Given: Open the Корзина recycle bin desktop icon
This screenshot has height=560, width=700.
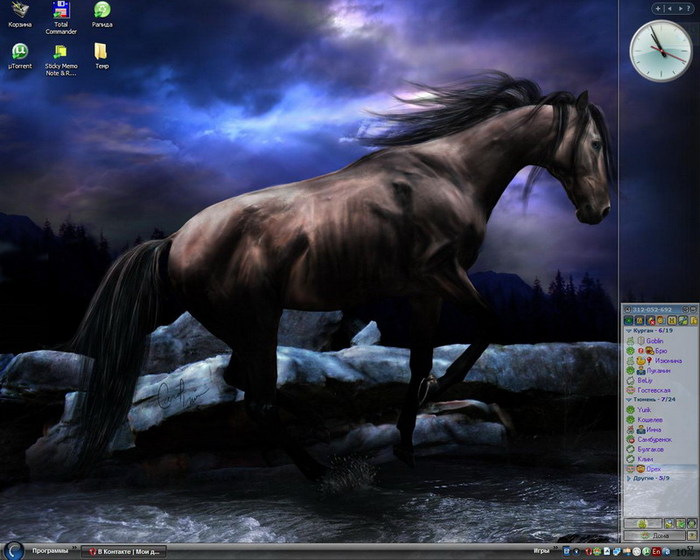Looking at the screenshot, I should (x=20, y=15).
